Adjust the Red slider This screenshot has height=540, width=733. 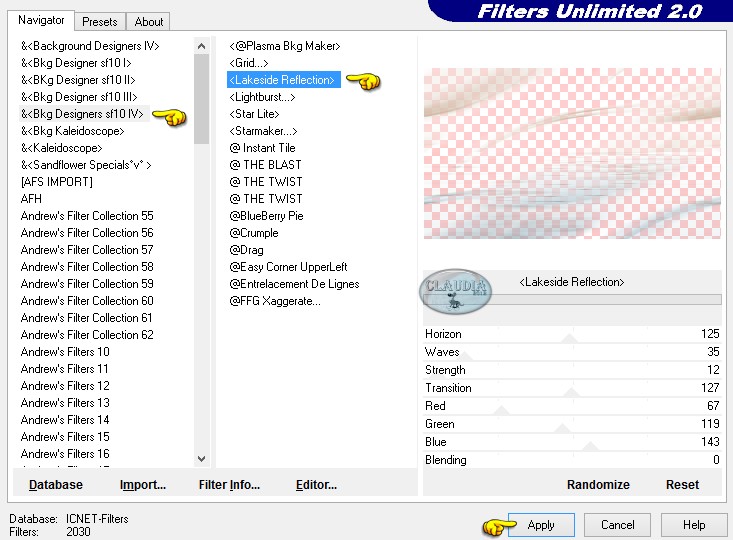[572, 406]
